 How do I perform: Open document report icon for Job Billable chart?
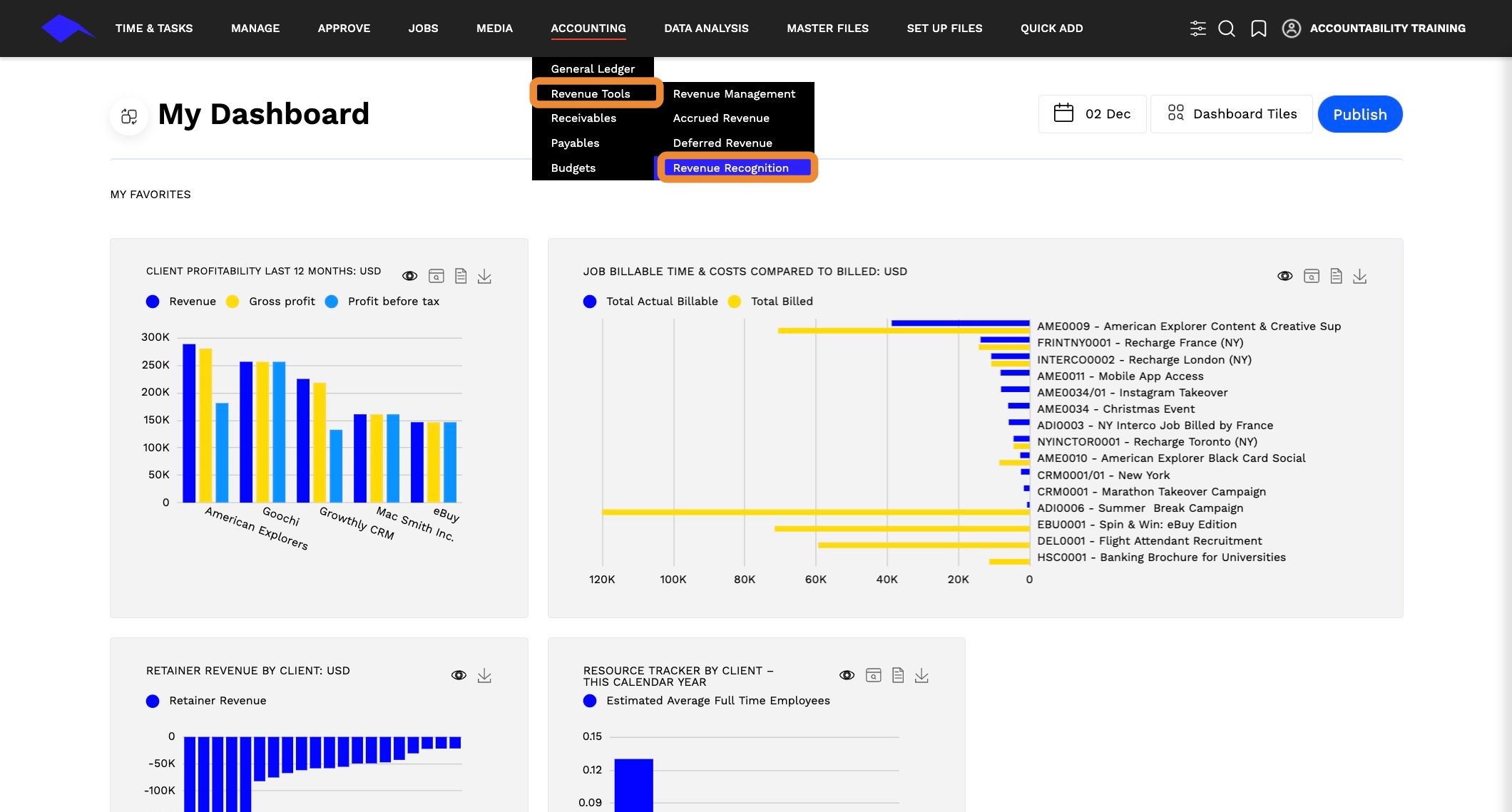[1337, 277]
